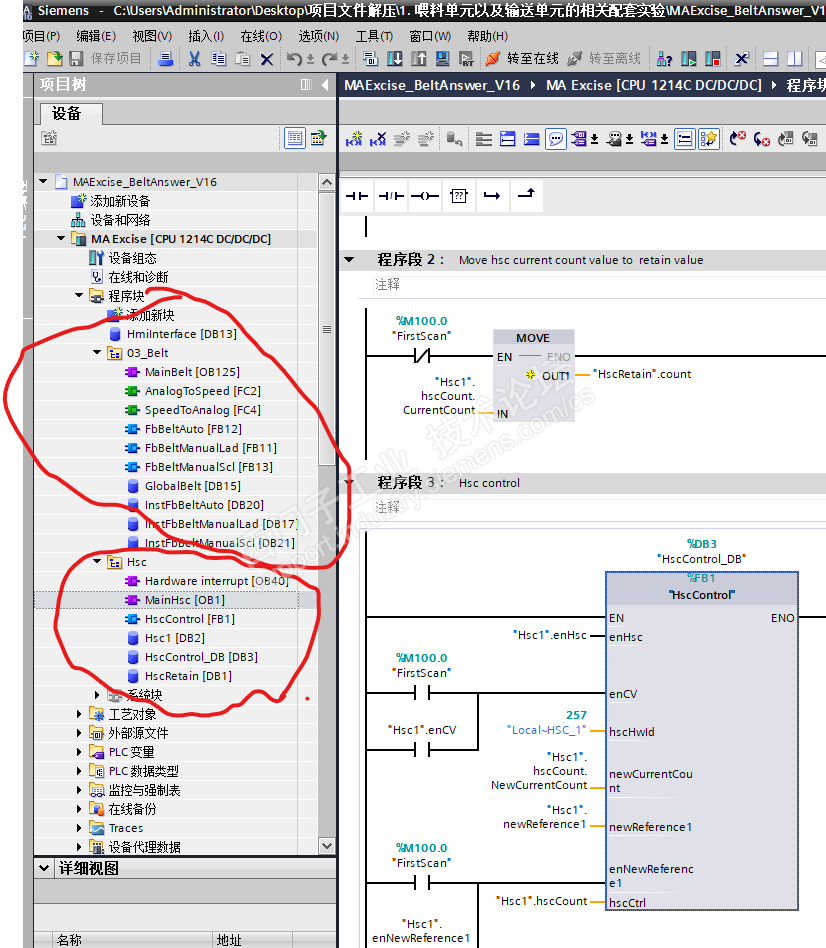Toggle favorites display in editor
826x948 pixels.
point(708,139)
